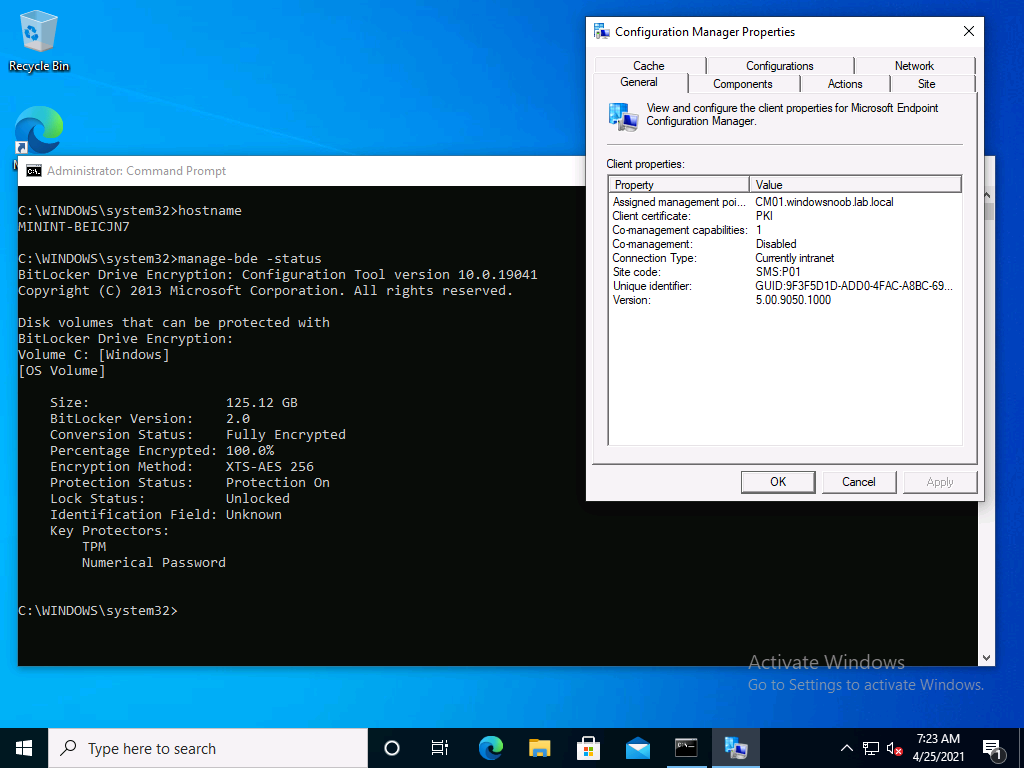Click the Configuration Manager Properties title icon

601,31
